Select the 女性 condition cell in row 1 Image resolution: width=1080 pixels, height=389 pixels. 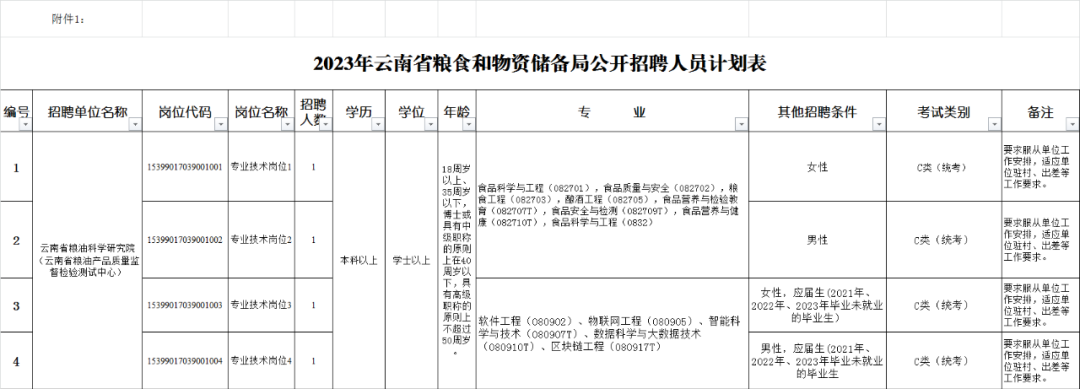tap(818, 167)
